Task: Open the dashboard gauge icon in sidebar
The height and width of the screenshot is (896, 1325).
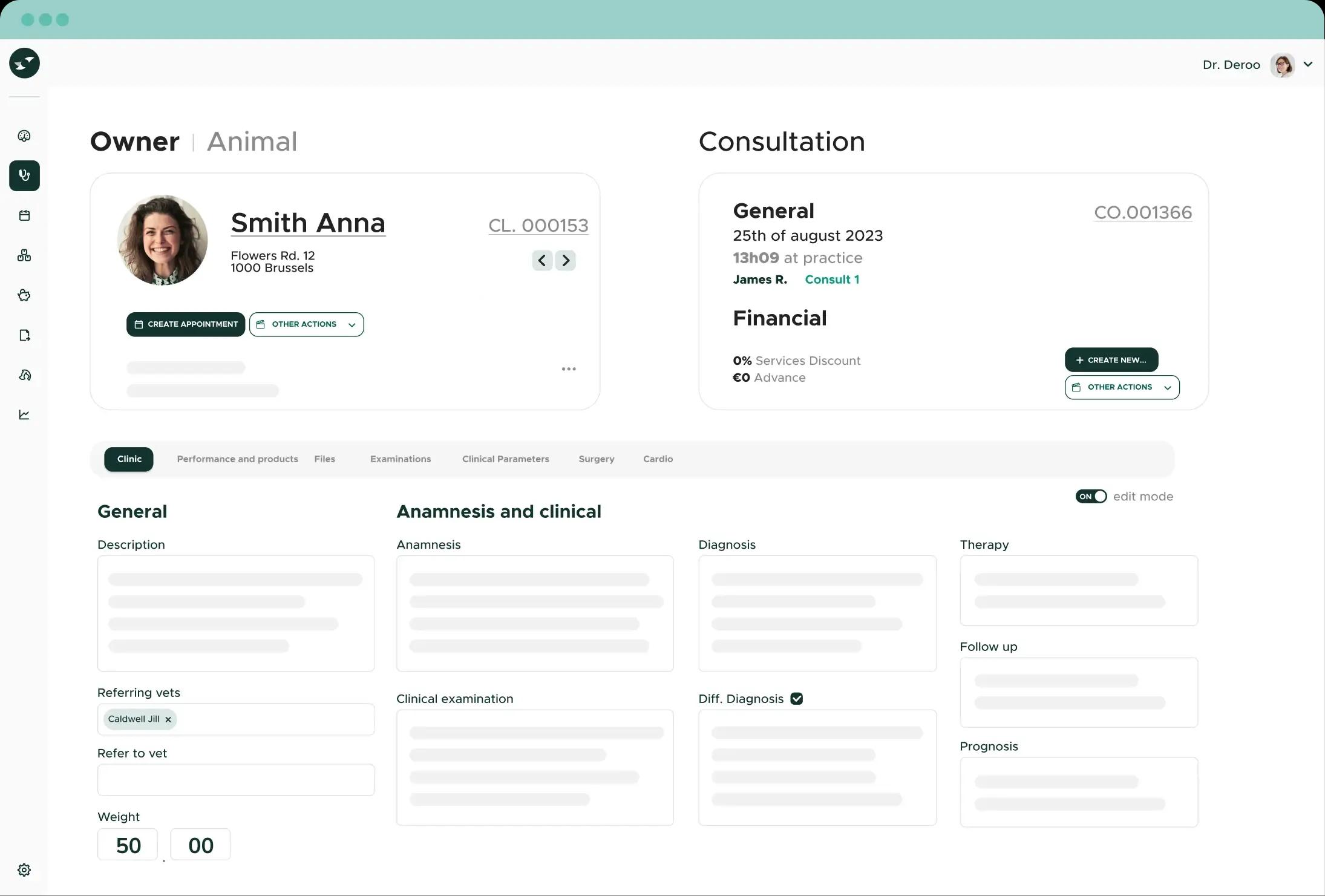Action: 24,136
